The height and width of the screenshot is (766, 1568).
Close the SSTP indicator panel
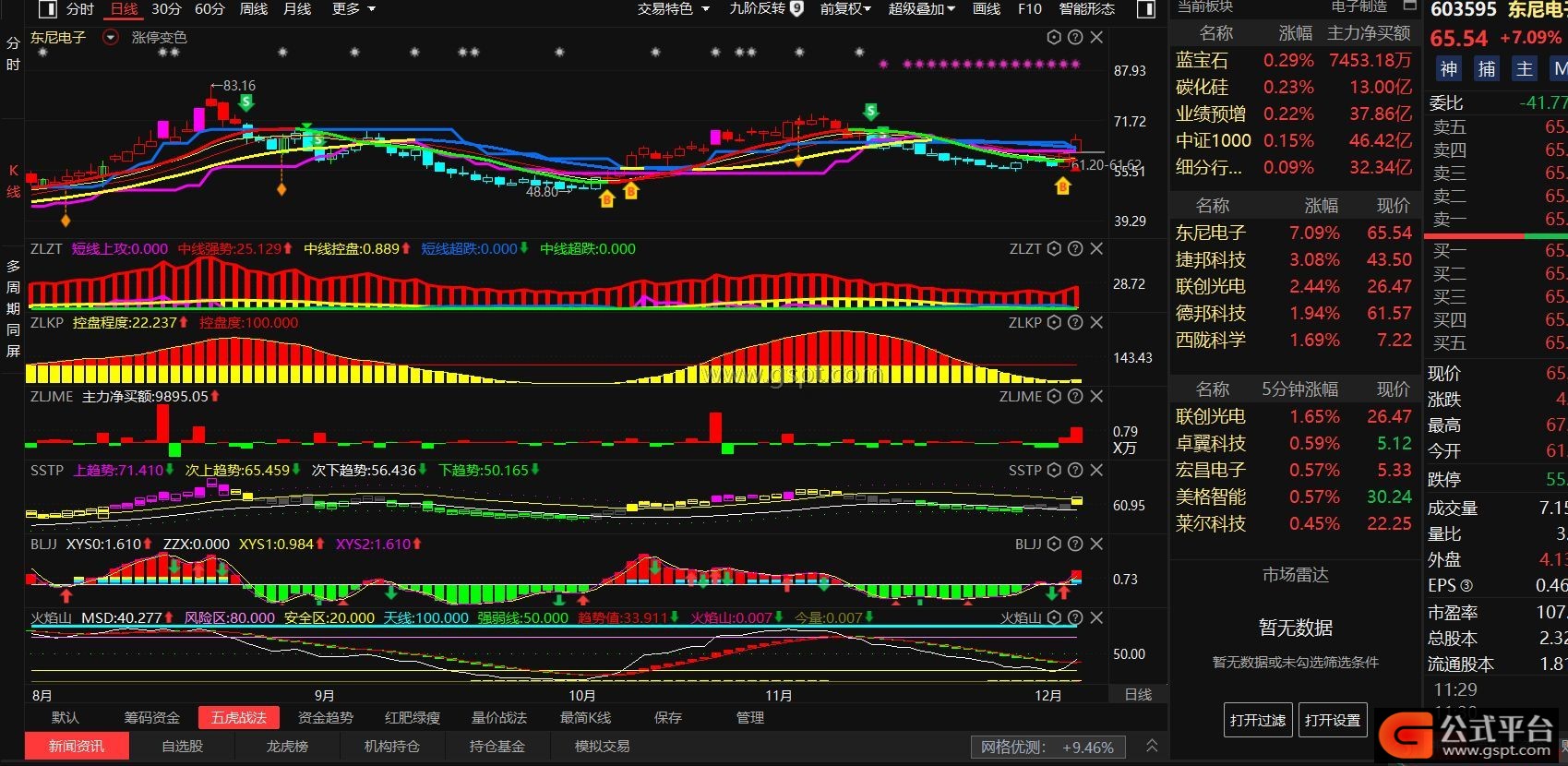1096,470
